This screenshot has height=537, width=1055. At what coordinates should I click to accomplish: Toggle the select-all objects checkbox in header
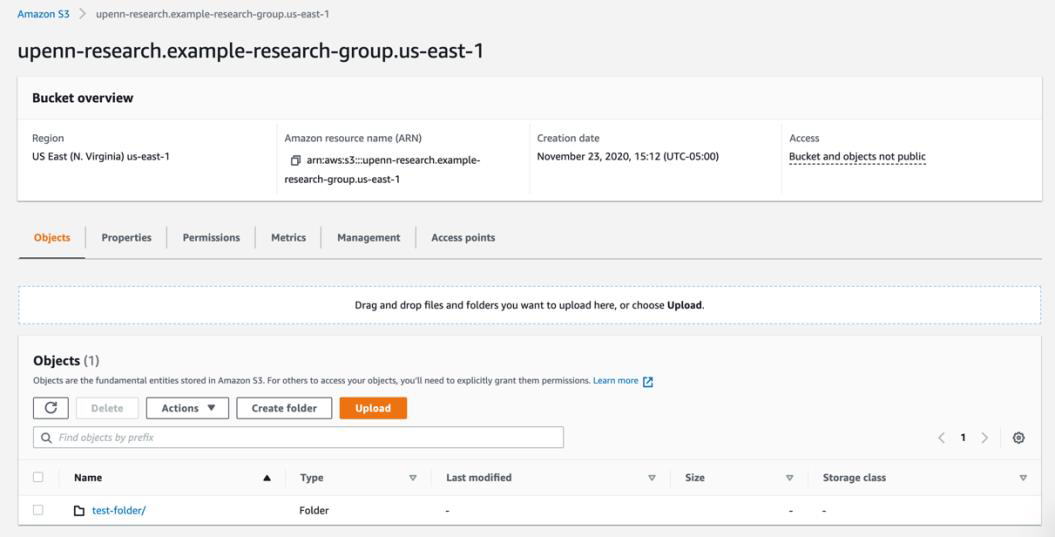click(x=38, y=477)
